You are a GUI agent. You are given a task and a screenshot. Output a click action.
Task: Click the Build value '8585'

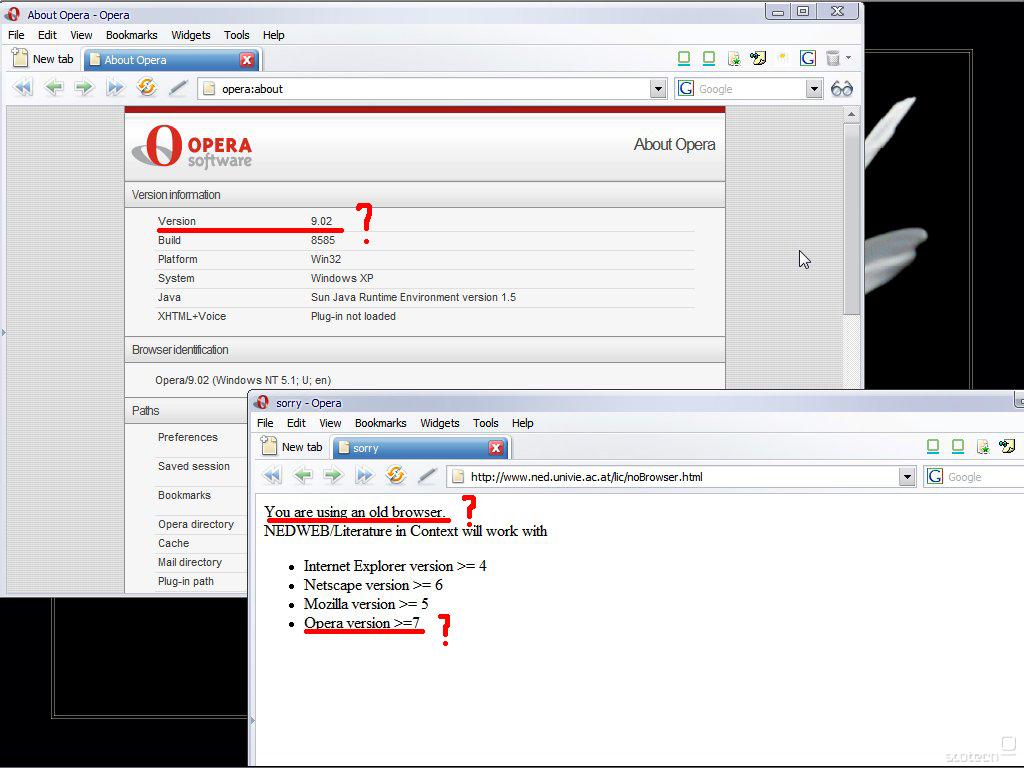coord(323,240)
